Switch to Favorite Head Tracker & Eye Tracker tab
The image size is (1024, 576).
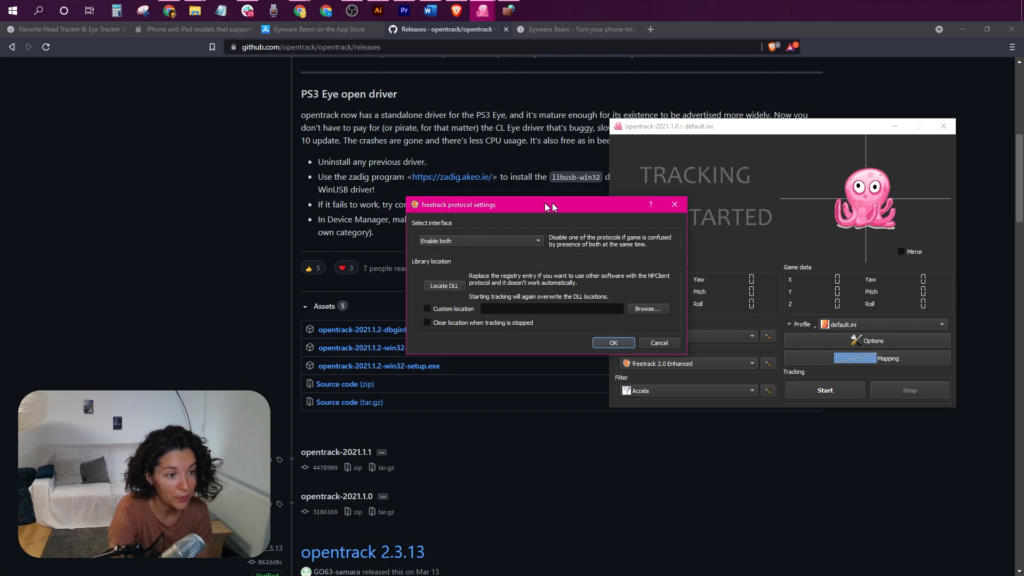click(x=65, y=29)
